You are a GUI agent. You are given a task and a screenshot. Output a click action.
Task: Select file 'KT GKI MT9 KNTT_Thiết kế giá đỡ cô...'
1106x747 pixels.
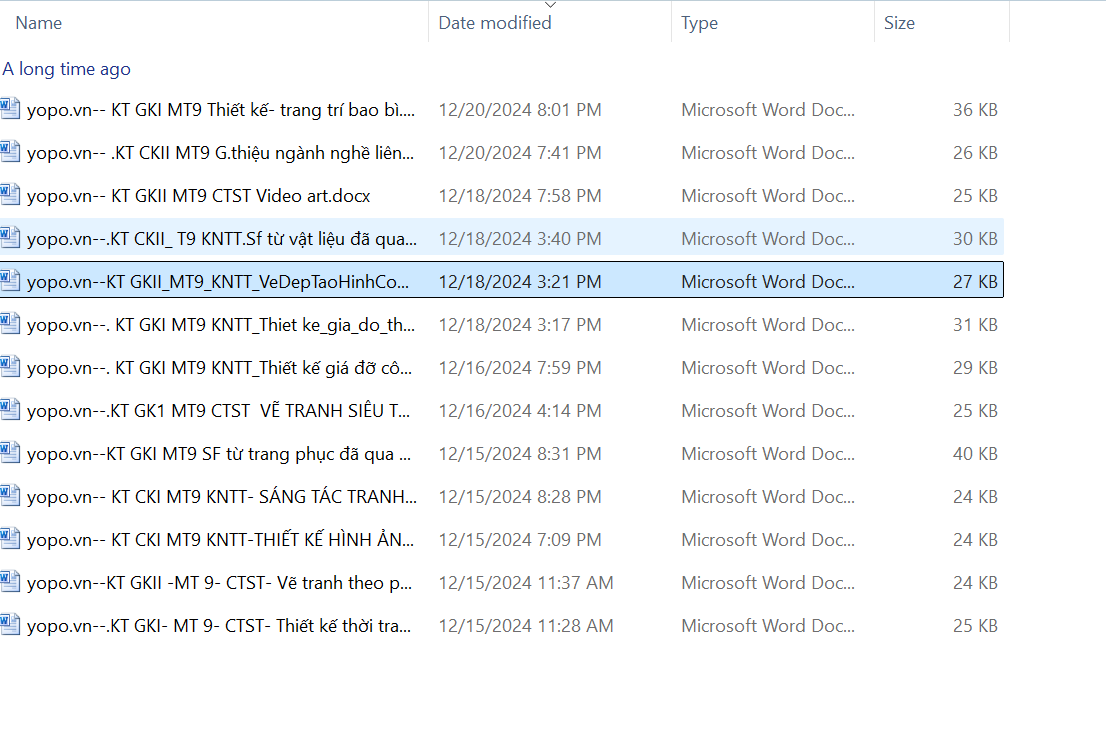(222, 368)
